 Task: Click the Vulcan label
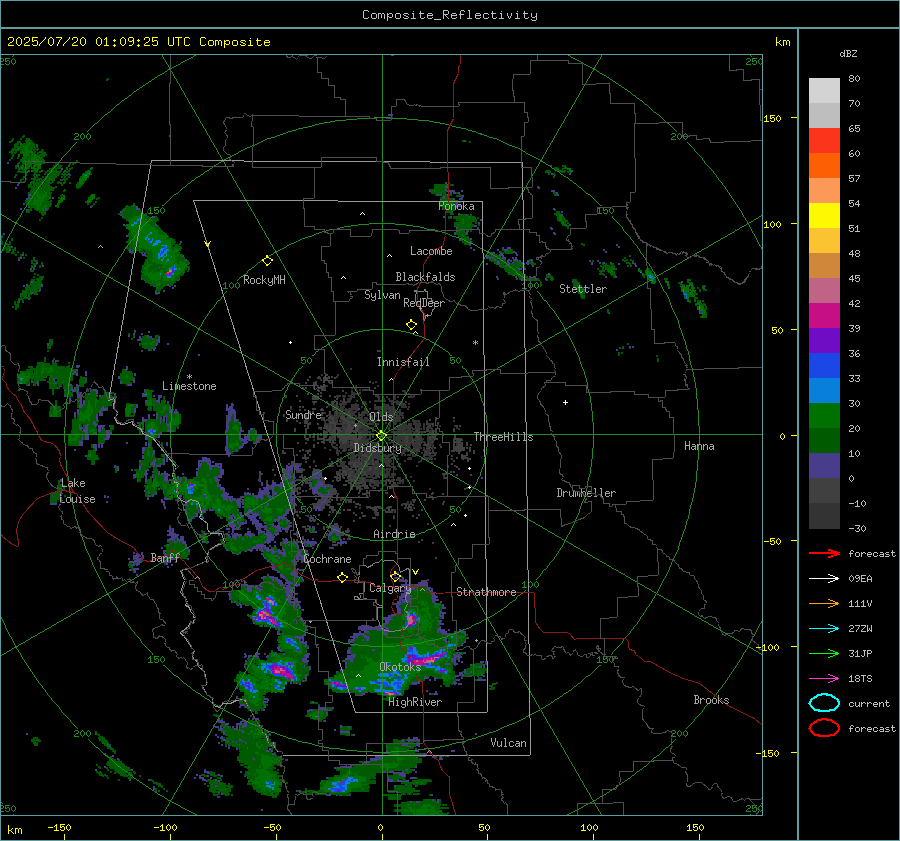click(508, 743)
